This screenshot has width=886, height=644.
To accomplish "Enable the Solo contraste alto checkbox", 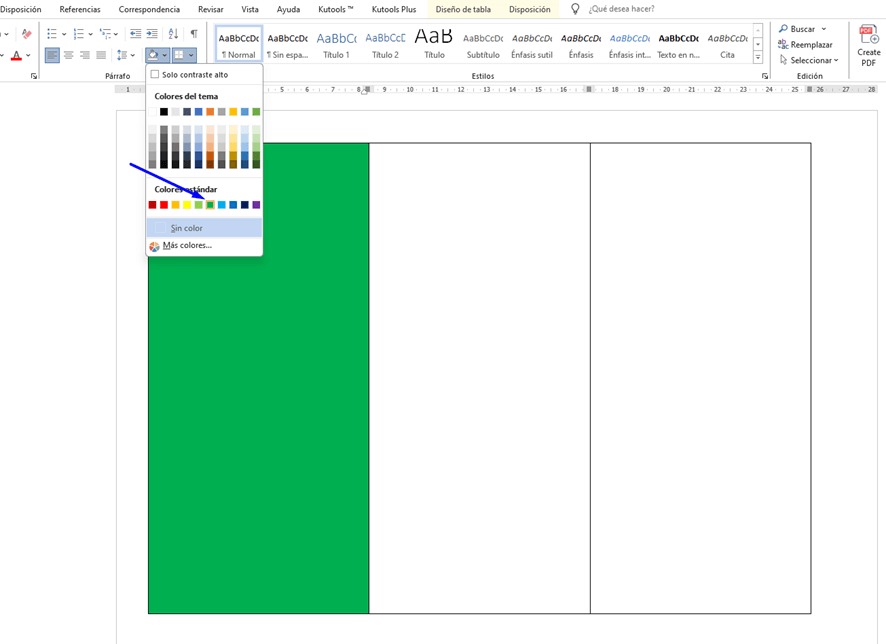I will click(x=155, y=74).
